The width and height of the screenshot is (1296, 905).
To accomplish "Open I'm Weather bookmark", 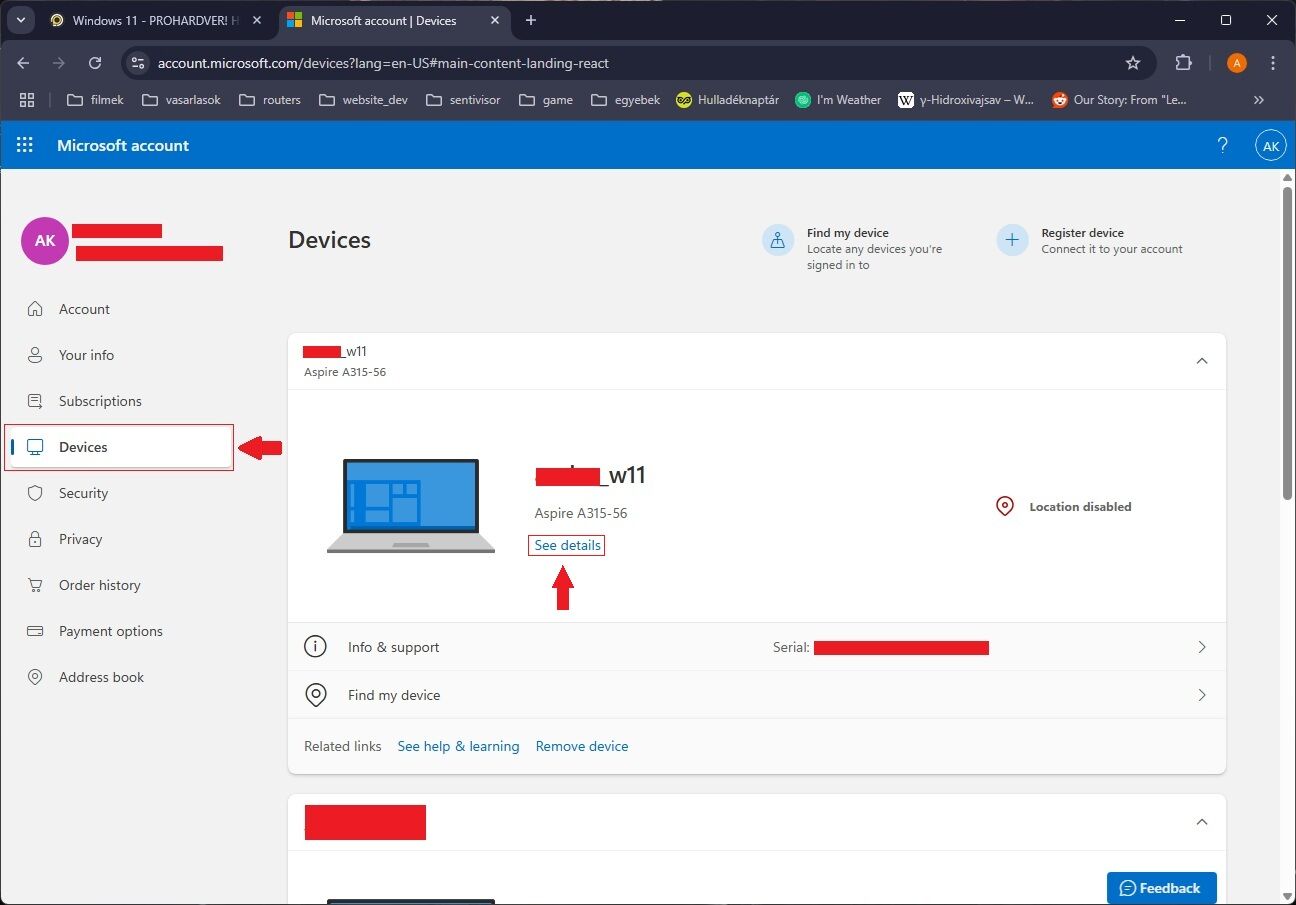I will (838, 100).
